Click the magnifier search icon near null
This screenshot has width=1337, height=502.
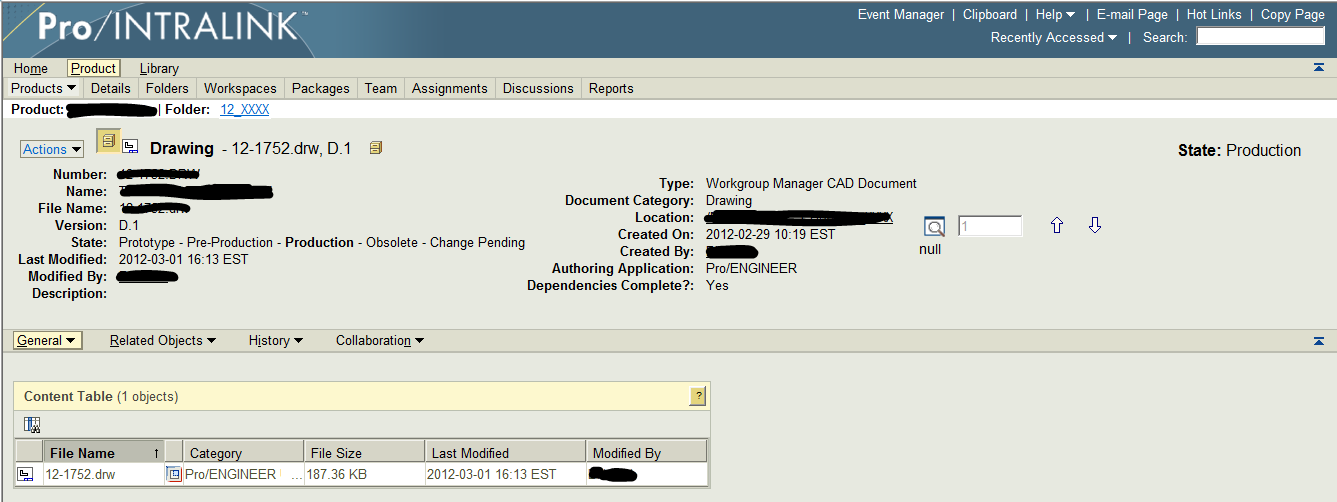[x=934, y=226]
